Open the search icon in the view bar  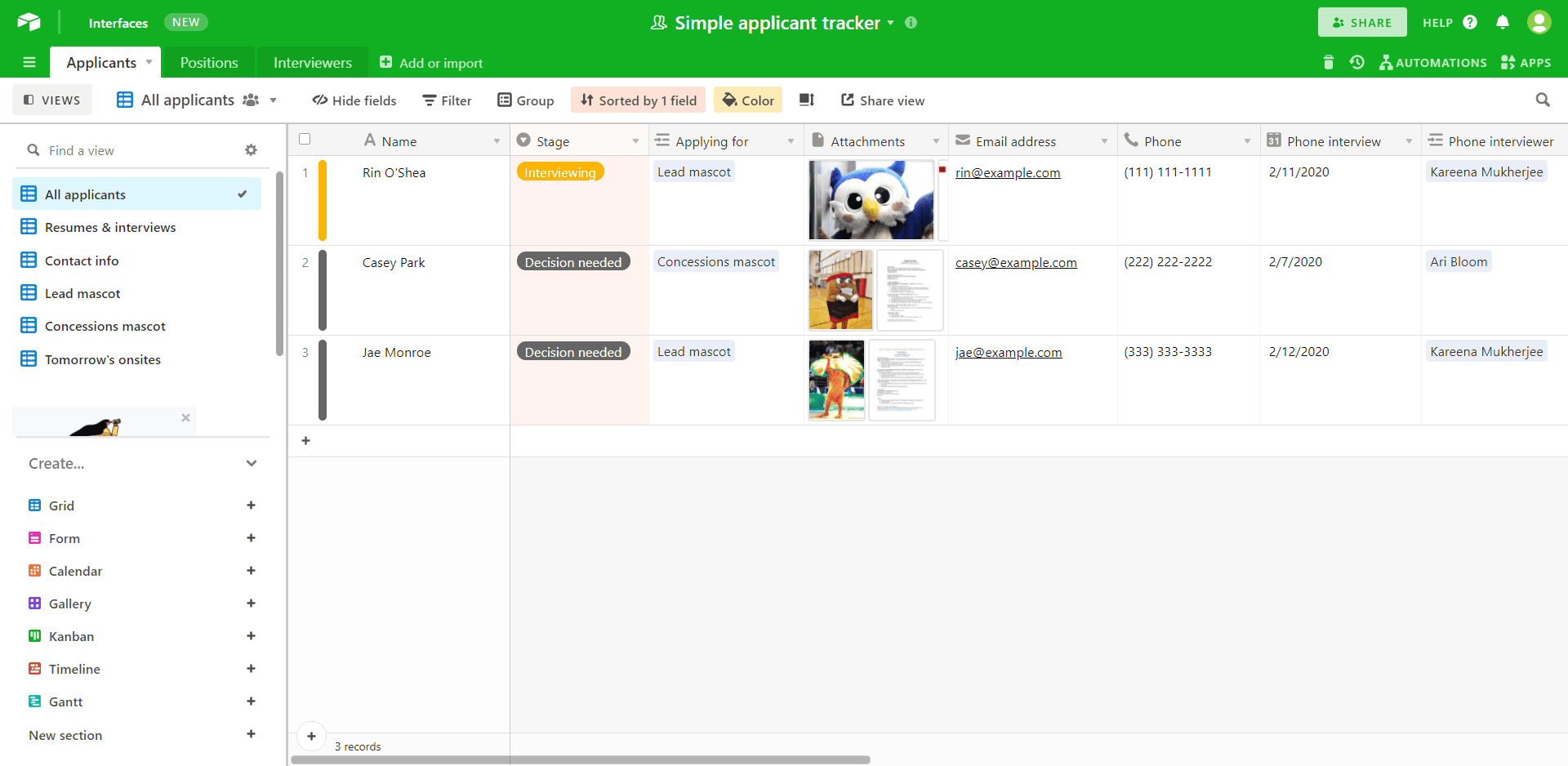pos(1543,100)
